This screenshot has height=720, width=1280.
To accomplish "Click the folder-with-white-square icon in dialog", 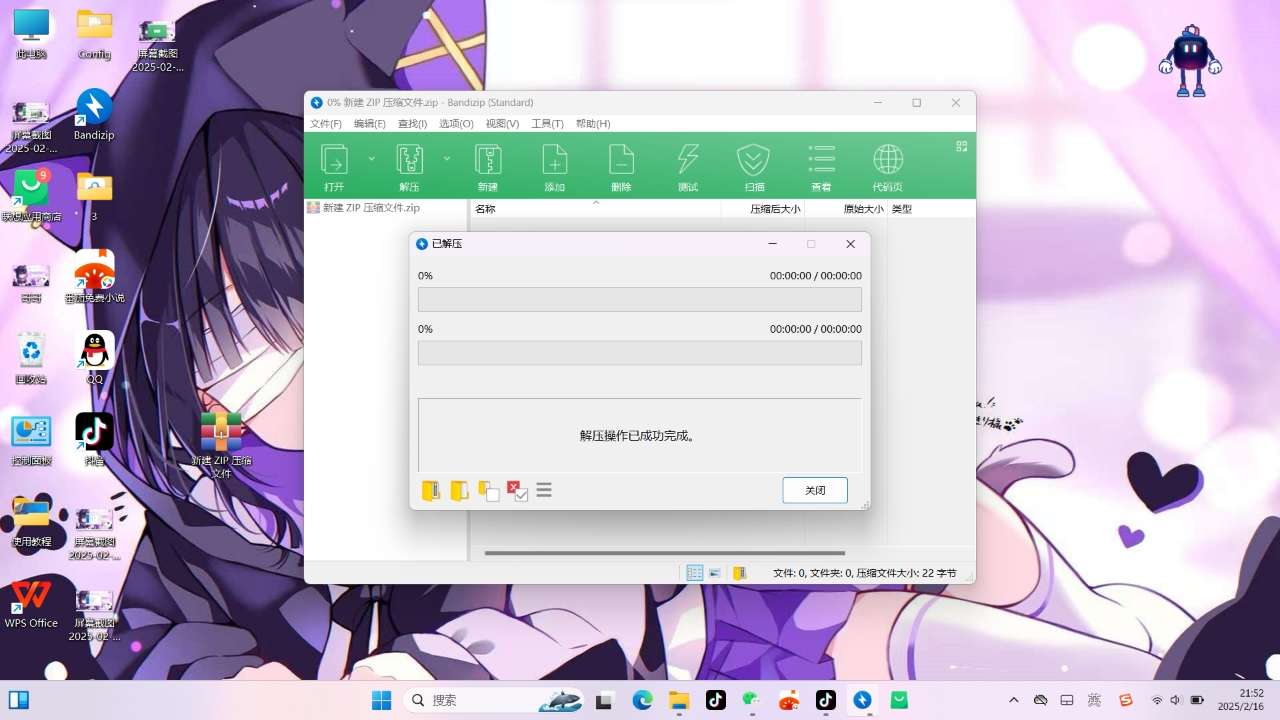I will tap(488, 491).
